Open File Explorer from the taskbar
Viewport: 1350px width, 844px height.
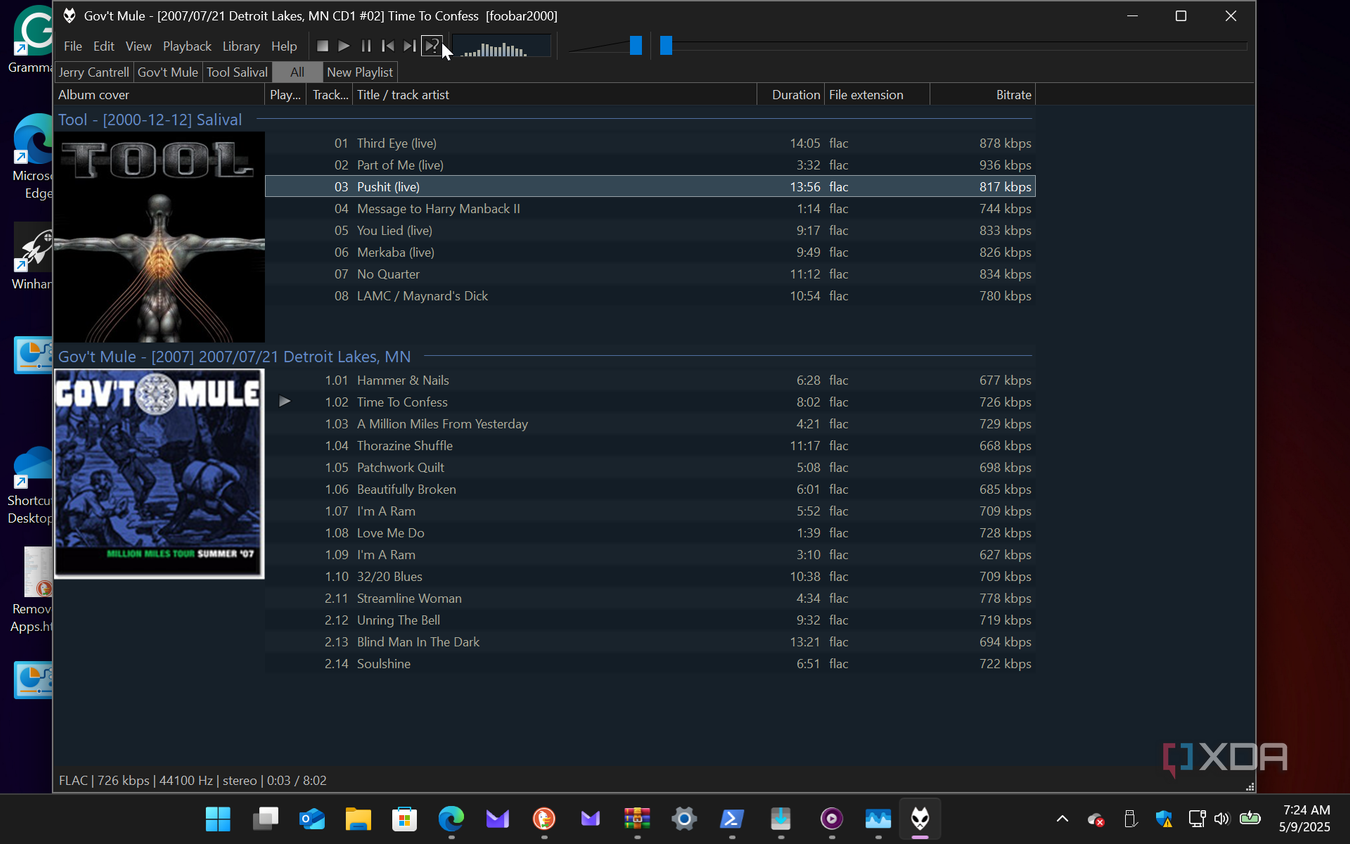coord(358,819)
